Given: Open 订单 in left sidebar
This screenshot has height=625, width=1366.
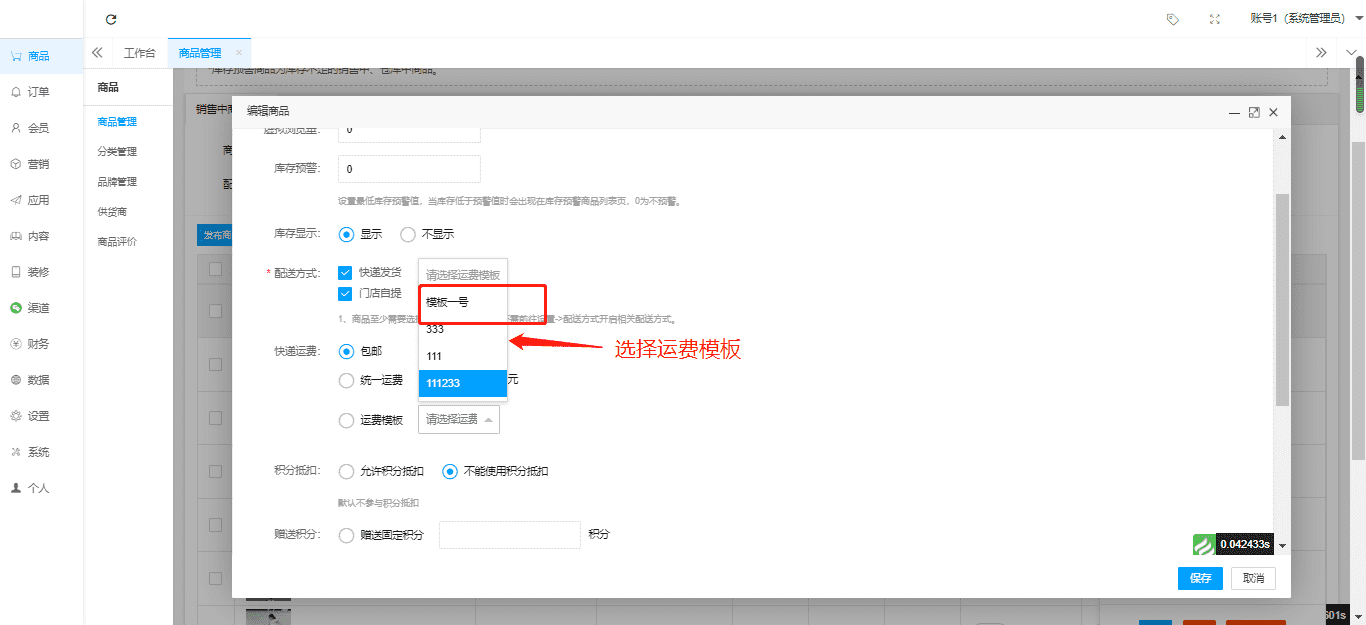Looking at the screenshot, I should click(x=38, y=92).
